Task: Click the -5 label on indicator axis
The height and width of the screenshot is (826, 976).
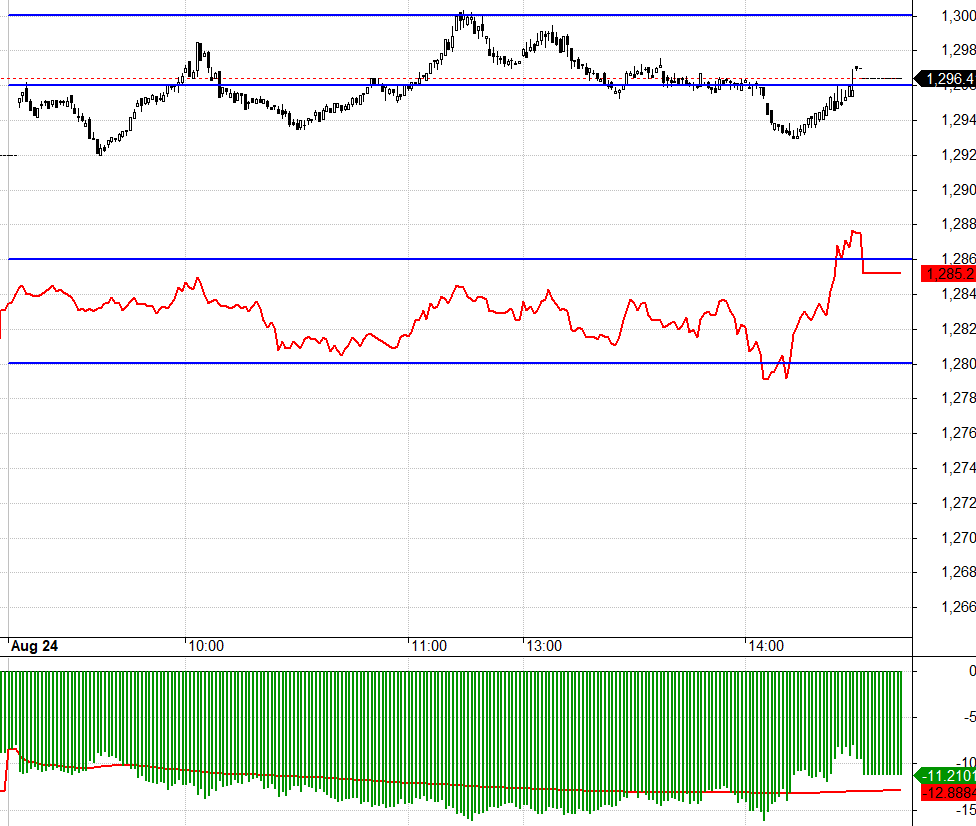Action: (x=968, y=717)
